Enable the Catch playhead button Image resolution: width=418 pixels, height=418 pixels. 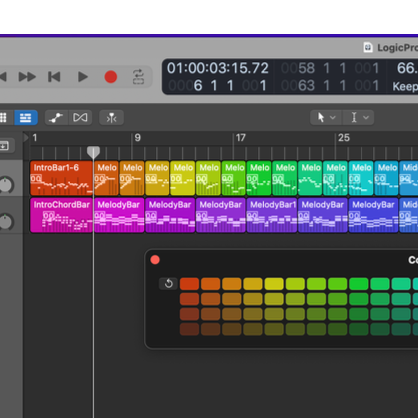(x=111, y=118)
